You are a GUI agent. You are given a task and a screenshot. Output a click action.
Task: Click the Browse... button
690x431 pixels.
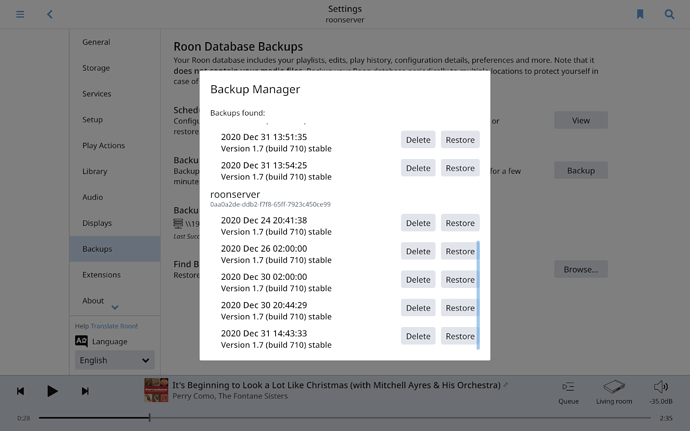[x=581, y=269]
